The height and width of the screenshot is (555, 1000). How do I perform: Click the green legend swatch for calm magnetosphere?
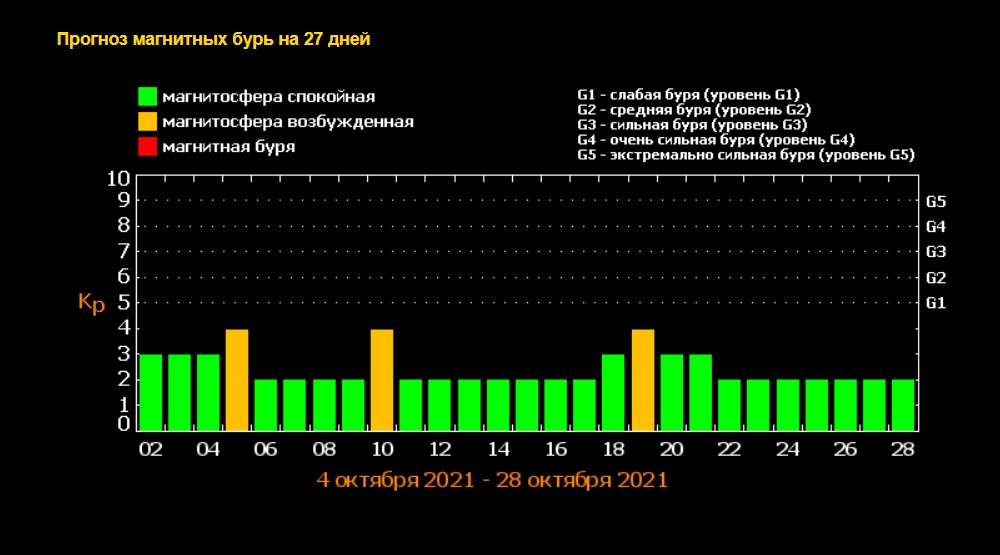tap(148, 97)
